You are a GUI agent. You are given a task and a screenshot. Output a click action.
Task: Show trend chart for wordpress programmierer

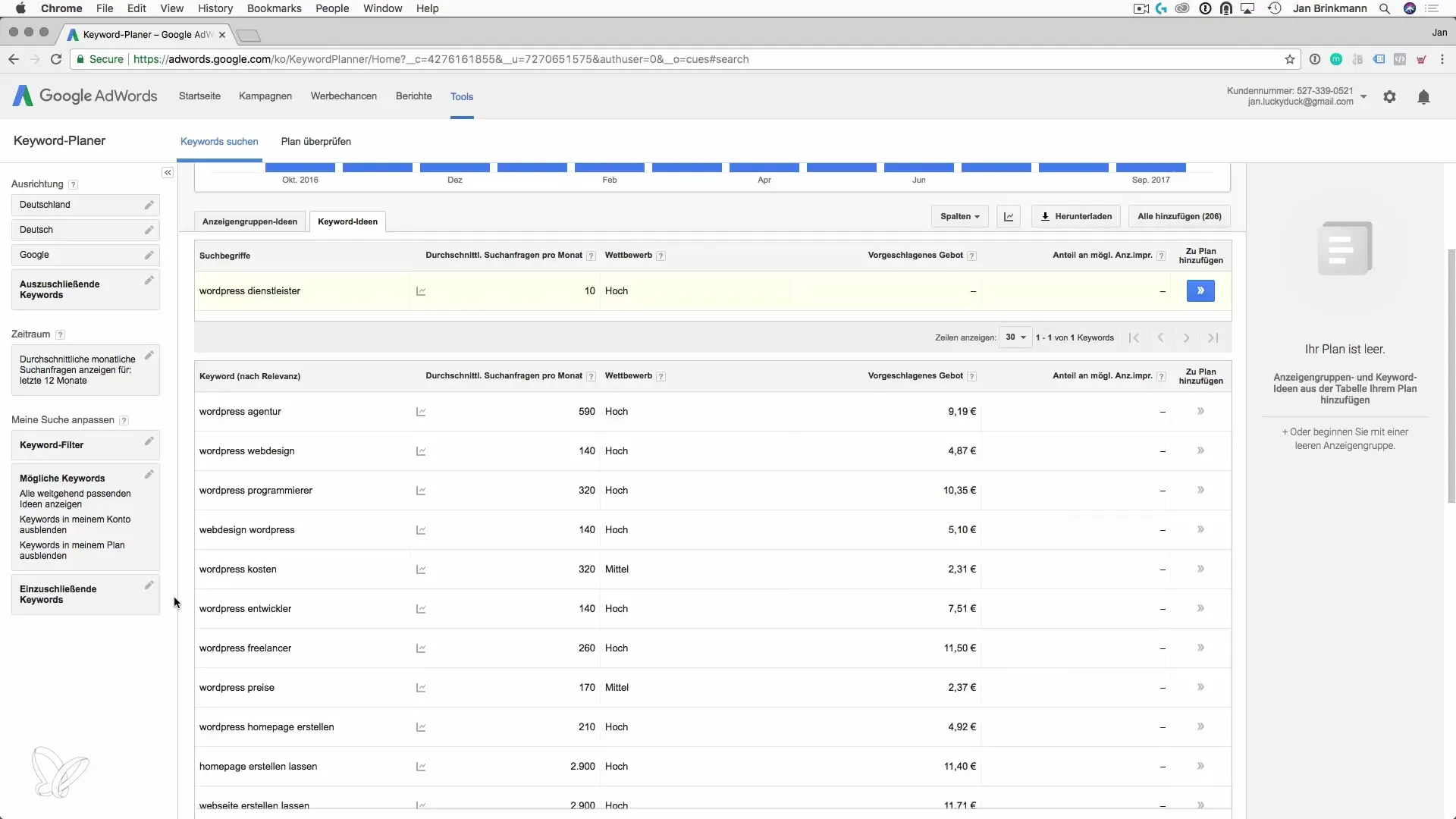[421, 491]
